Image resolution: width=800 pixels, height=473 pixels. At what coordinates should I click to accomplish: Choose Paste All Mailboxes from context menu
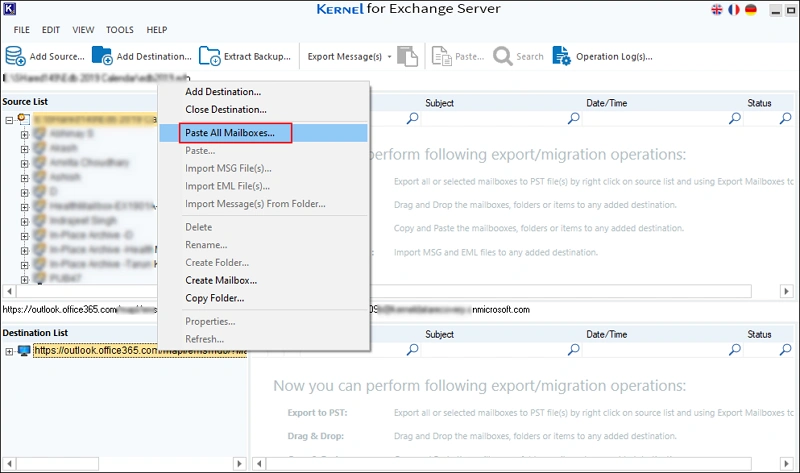point(263,133)
